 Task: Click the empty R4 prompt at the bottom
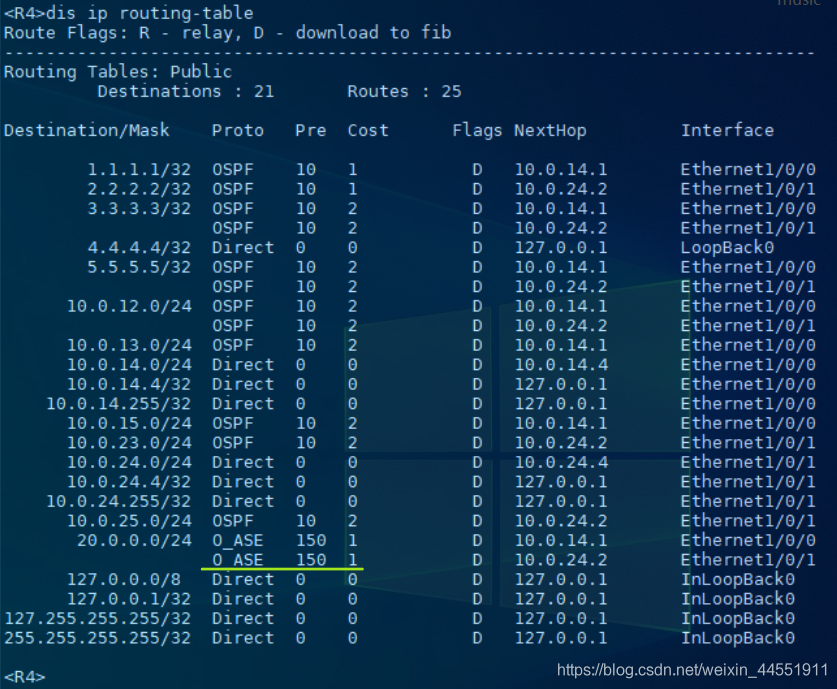(x=24, y=677)
